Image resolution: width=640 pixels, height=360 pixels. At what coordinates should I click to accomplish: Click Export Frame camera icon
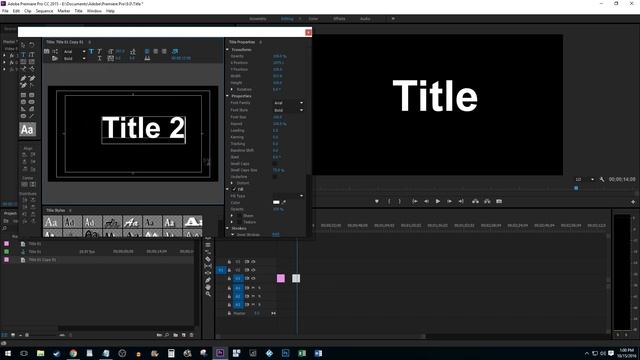point(499,201)
